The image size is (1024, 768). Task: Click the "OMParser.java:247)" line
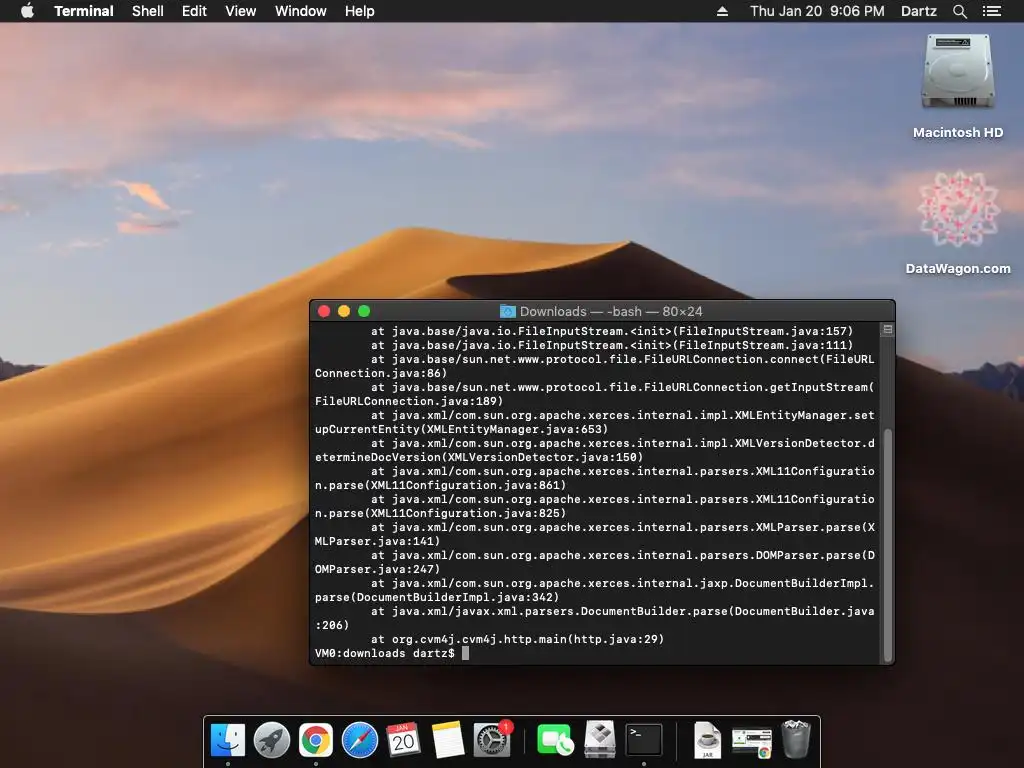click(x=377, y=569)
